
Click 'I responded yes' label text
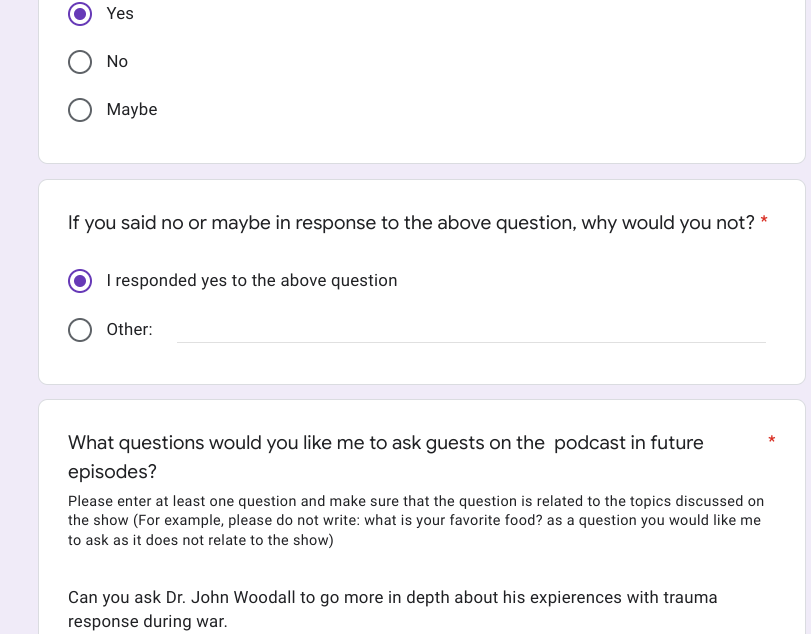click(x=252, y=281)
